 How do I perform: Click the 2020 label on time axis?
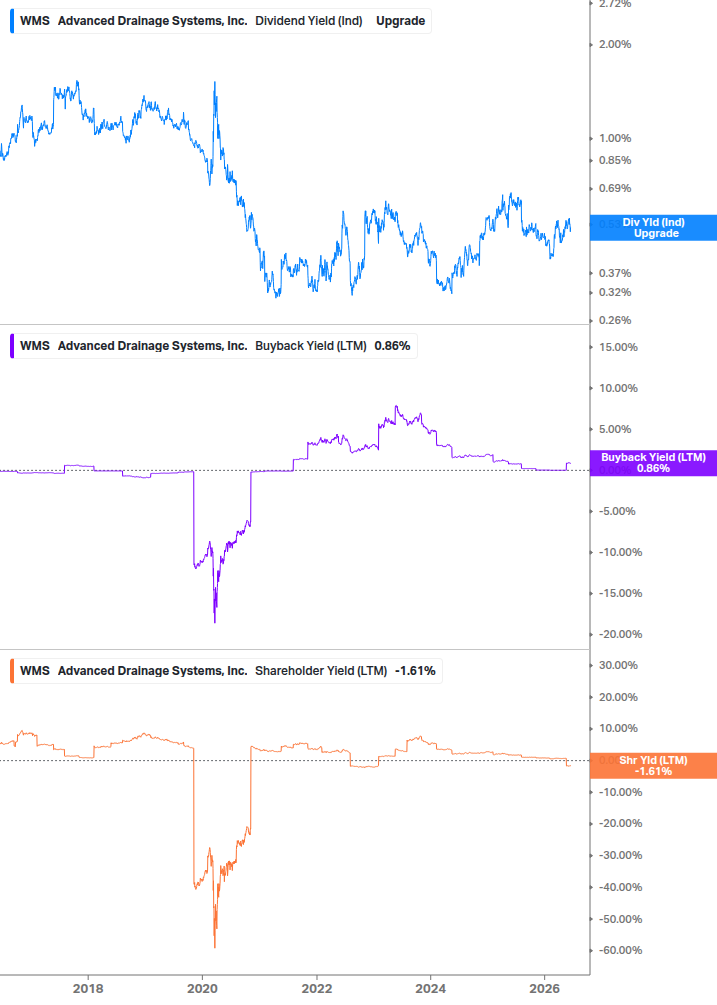[202, 988]
